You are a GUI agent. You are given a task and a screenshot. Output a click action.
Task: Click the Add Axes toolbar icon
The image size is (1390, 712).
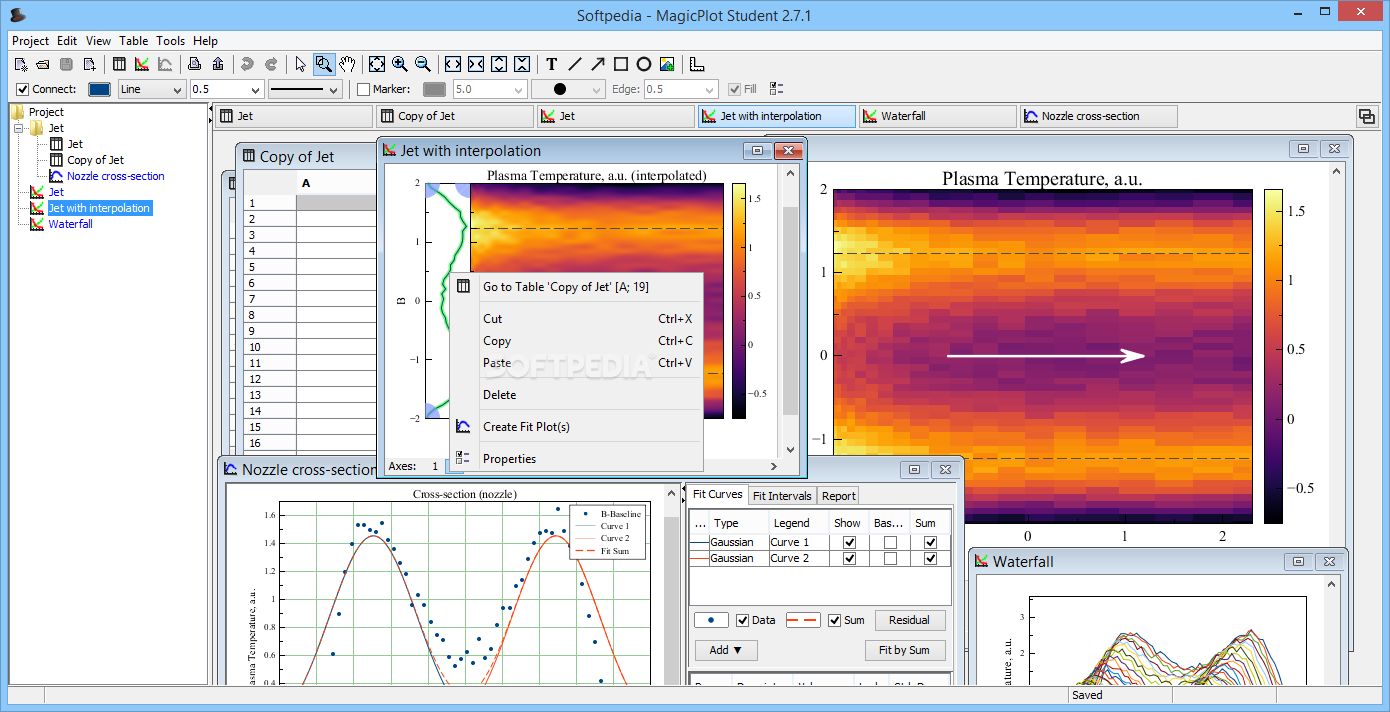pos(697,64)
